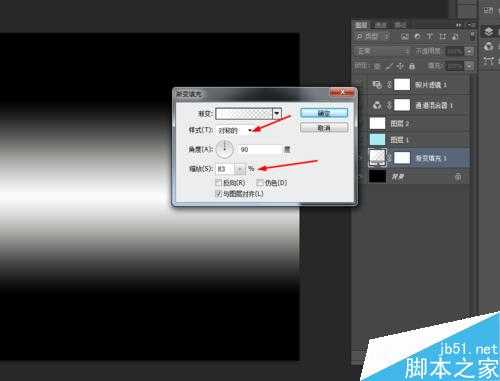Click the mask link icon on 通道混合器 1

[389, 105]
